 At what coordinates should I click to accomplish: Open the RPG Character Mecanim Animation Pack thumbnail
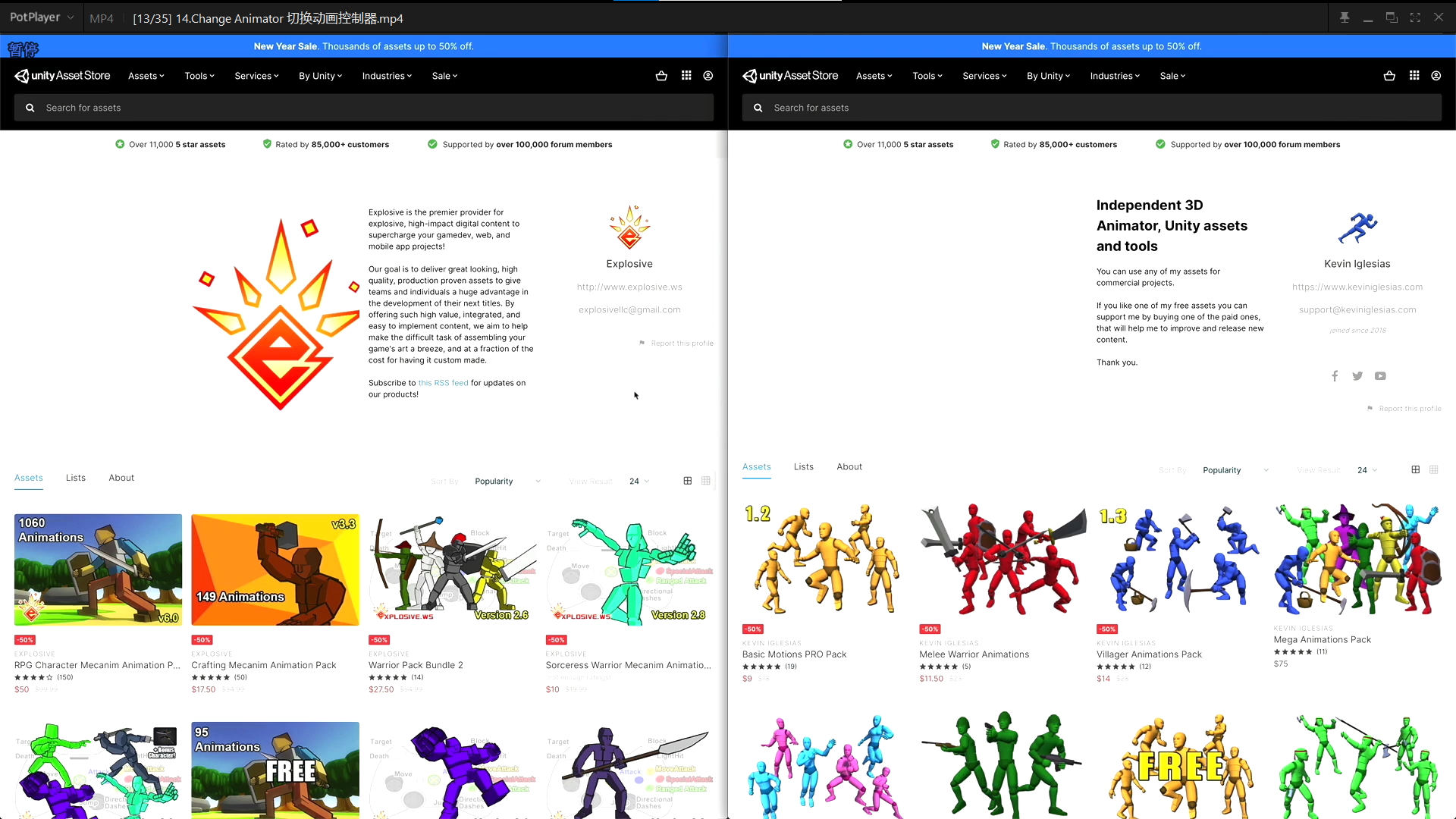[98, 570]
